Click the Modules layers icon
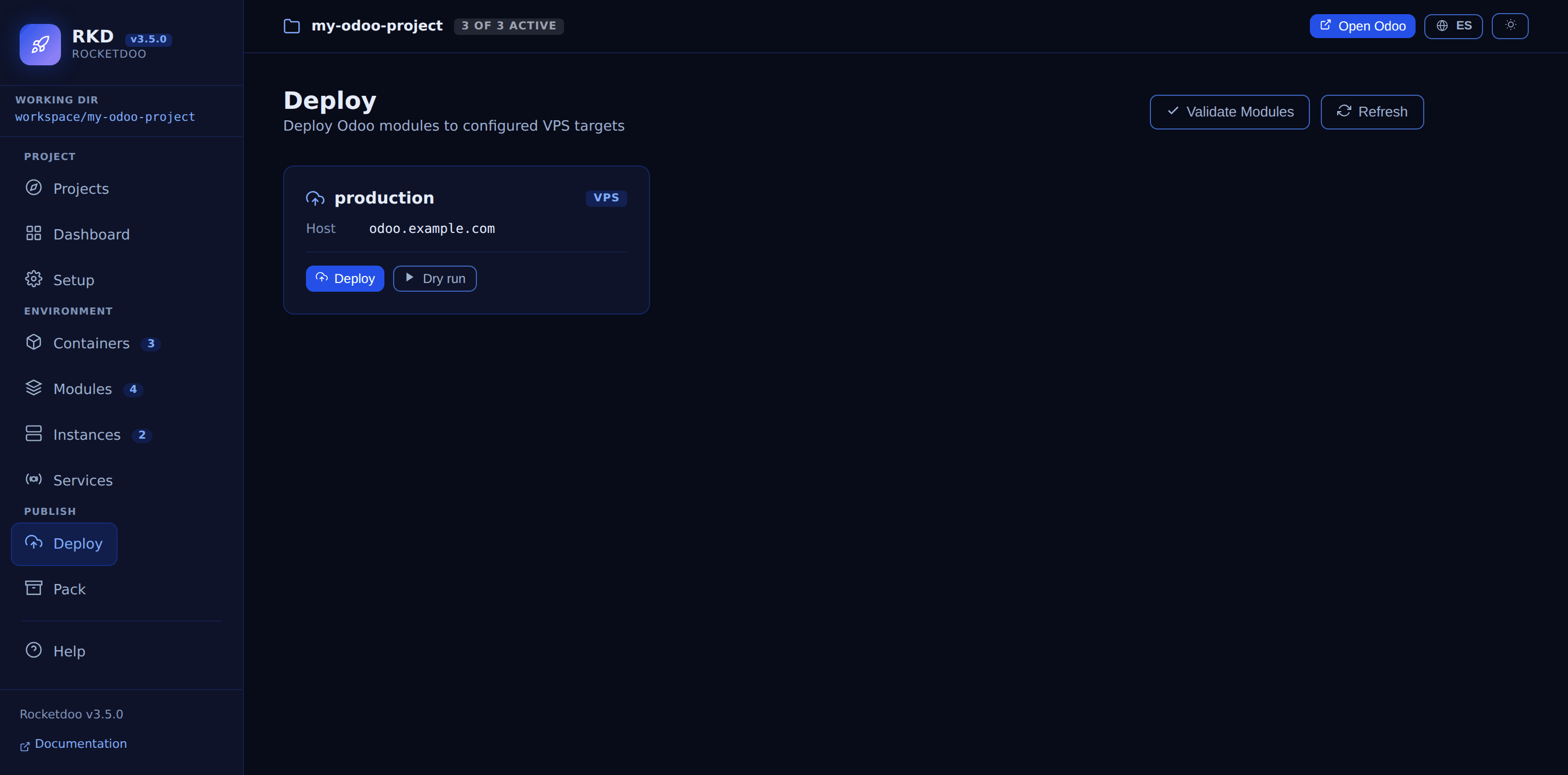Screen dimensions: 1568x775 coord(33,388)
